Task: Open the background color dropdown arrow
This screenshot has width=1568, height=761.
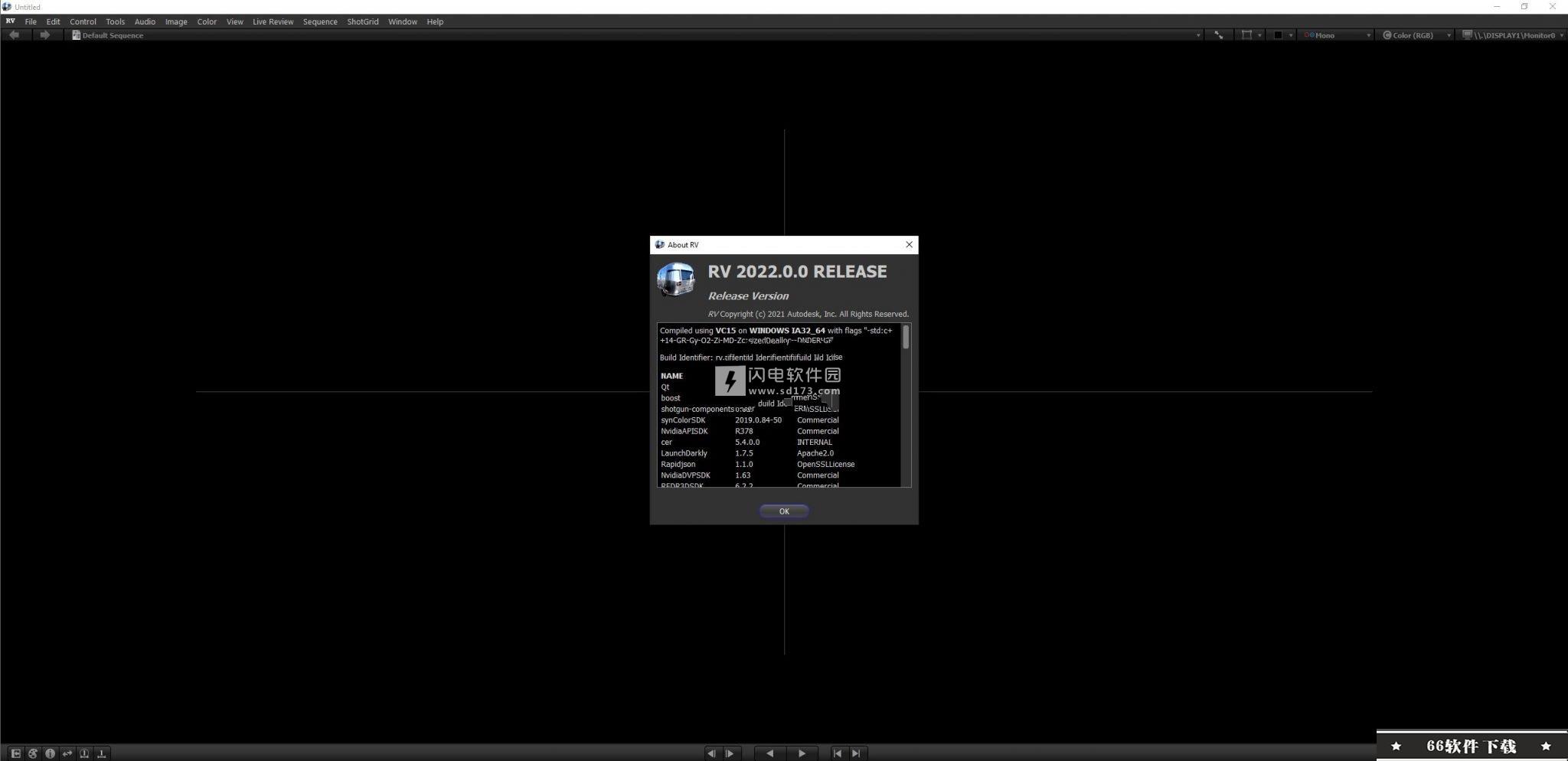Action: (1291, 35)
